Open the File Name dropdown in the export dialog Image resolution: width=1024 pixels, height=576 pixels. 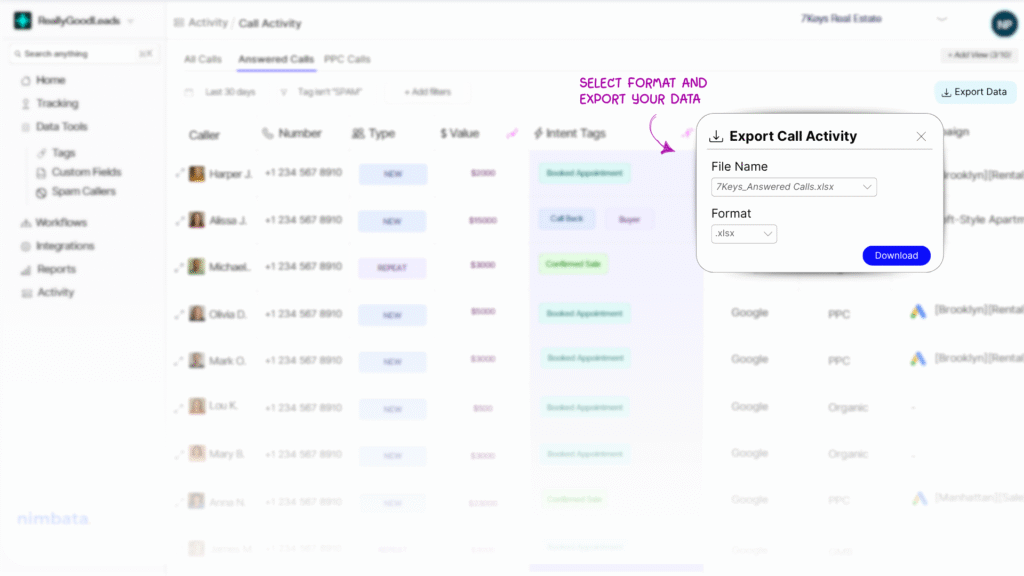tap(793, 186)
